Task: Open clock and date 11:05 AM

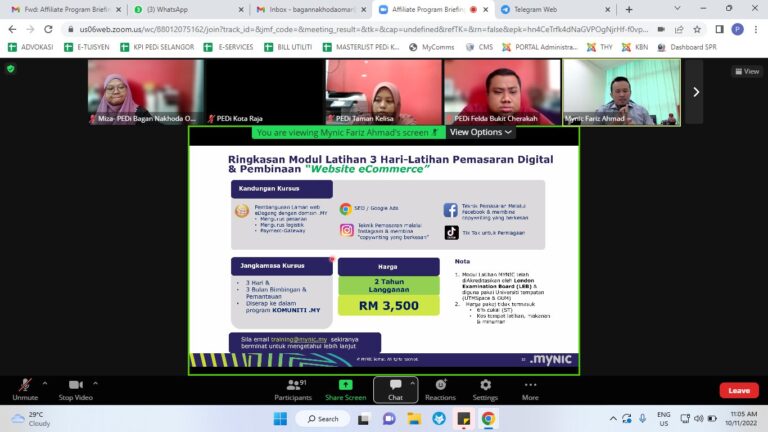Action: (x=743, y=419)
